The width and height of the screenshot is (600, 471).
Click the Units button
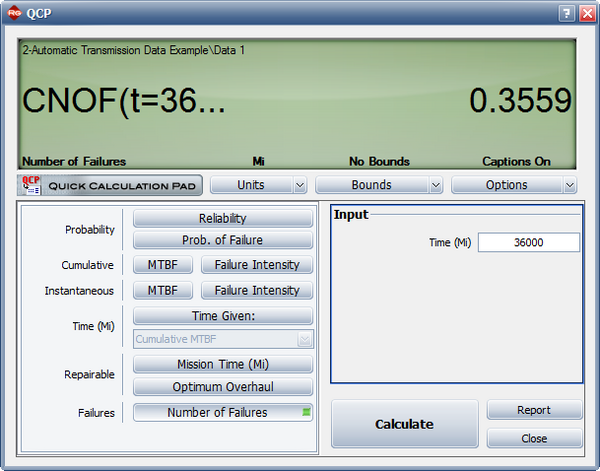[x=251, y=185]
